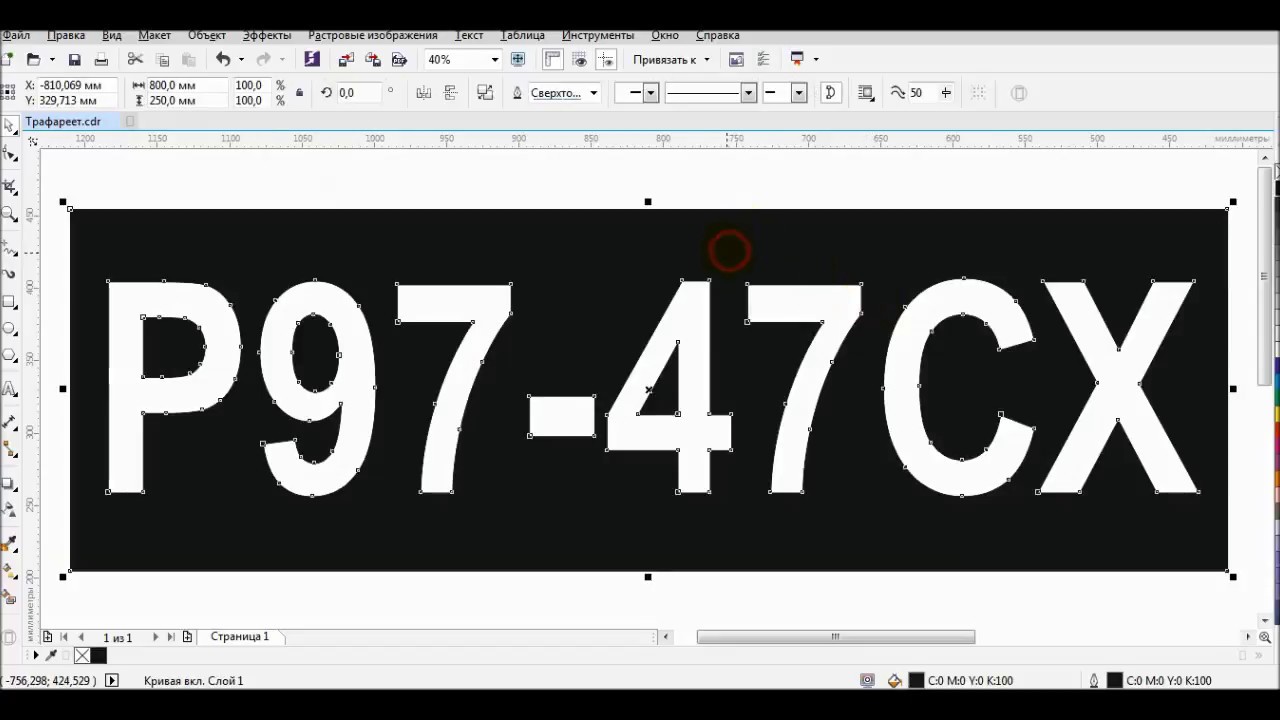Click the Import icon

pyautogui.click(x=346, y=60)
